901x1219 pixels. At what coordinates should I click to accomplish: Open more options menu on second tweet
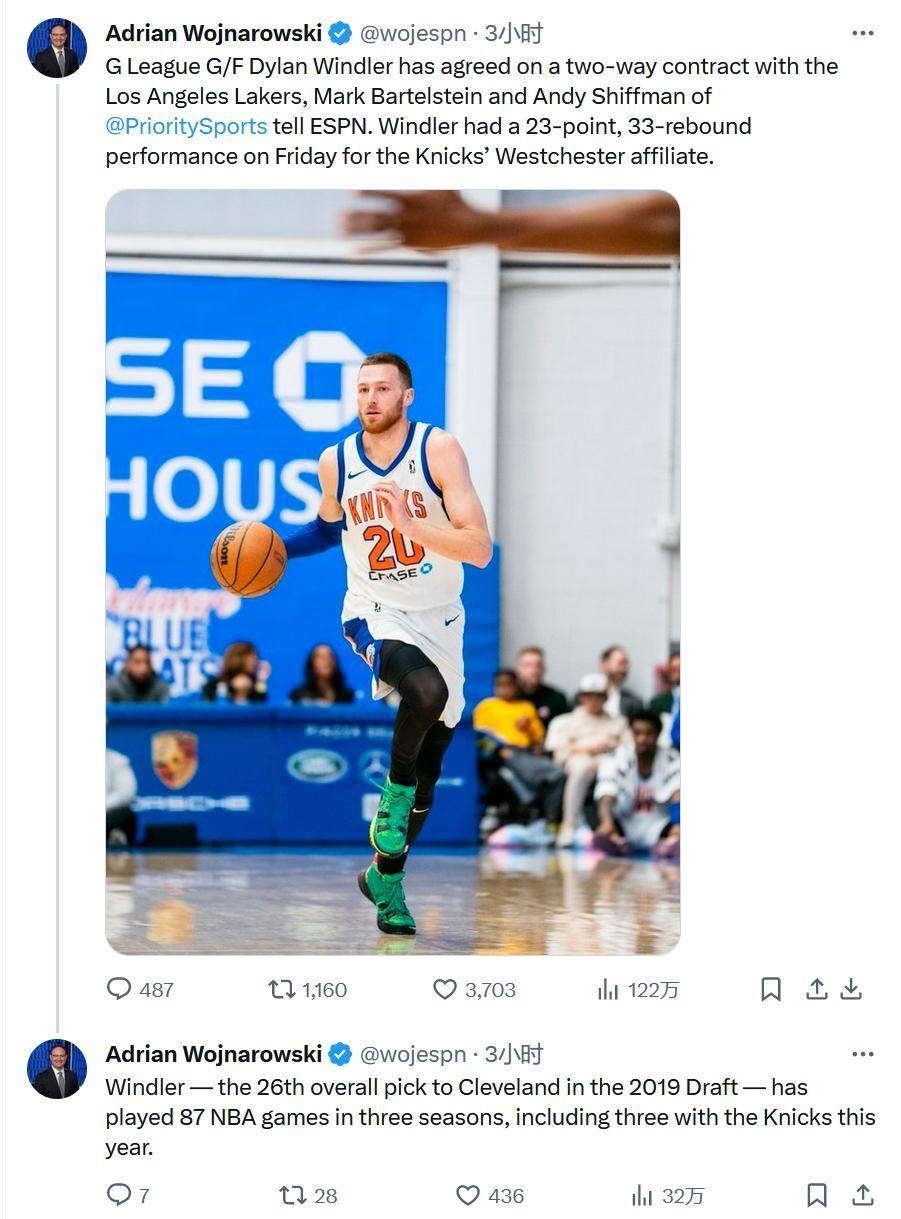point(862,1054)
